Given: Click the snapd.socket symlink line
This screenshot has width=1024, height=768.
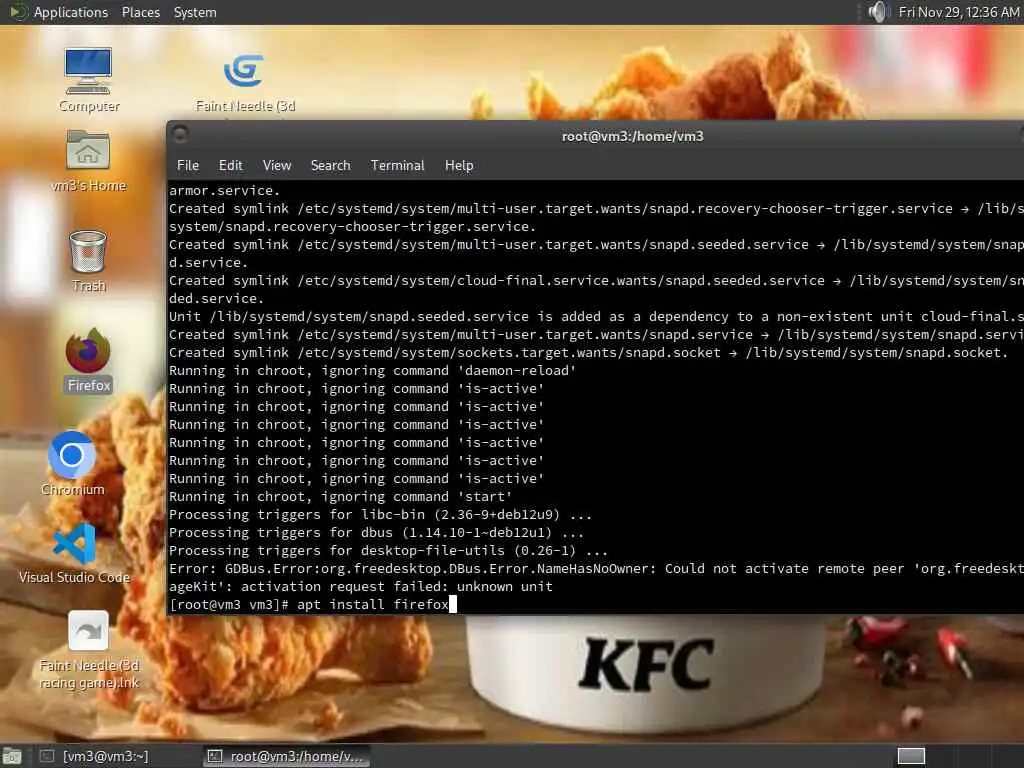Looking at the screenshot, I should click(x=588, y=353).
